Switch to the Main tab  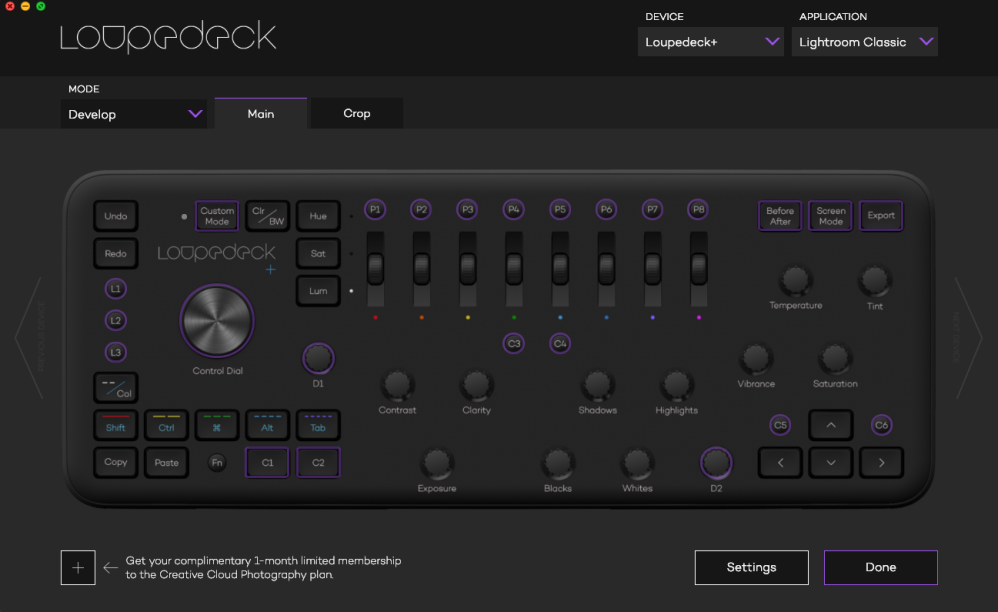260,113
